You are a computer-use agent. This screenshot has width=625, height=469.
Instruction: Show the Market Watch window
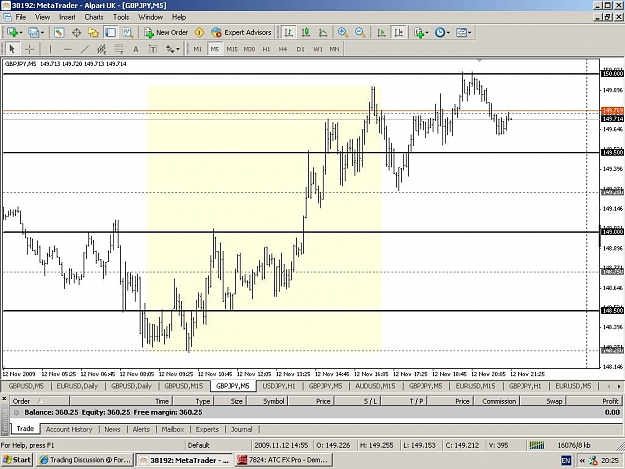tap(59, 32)
